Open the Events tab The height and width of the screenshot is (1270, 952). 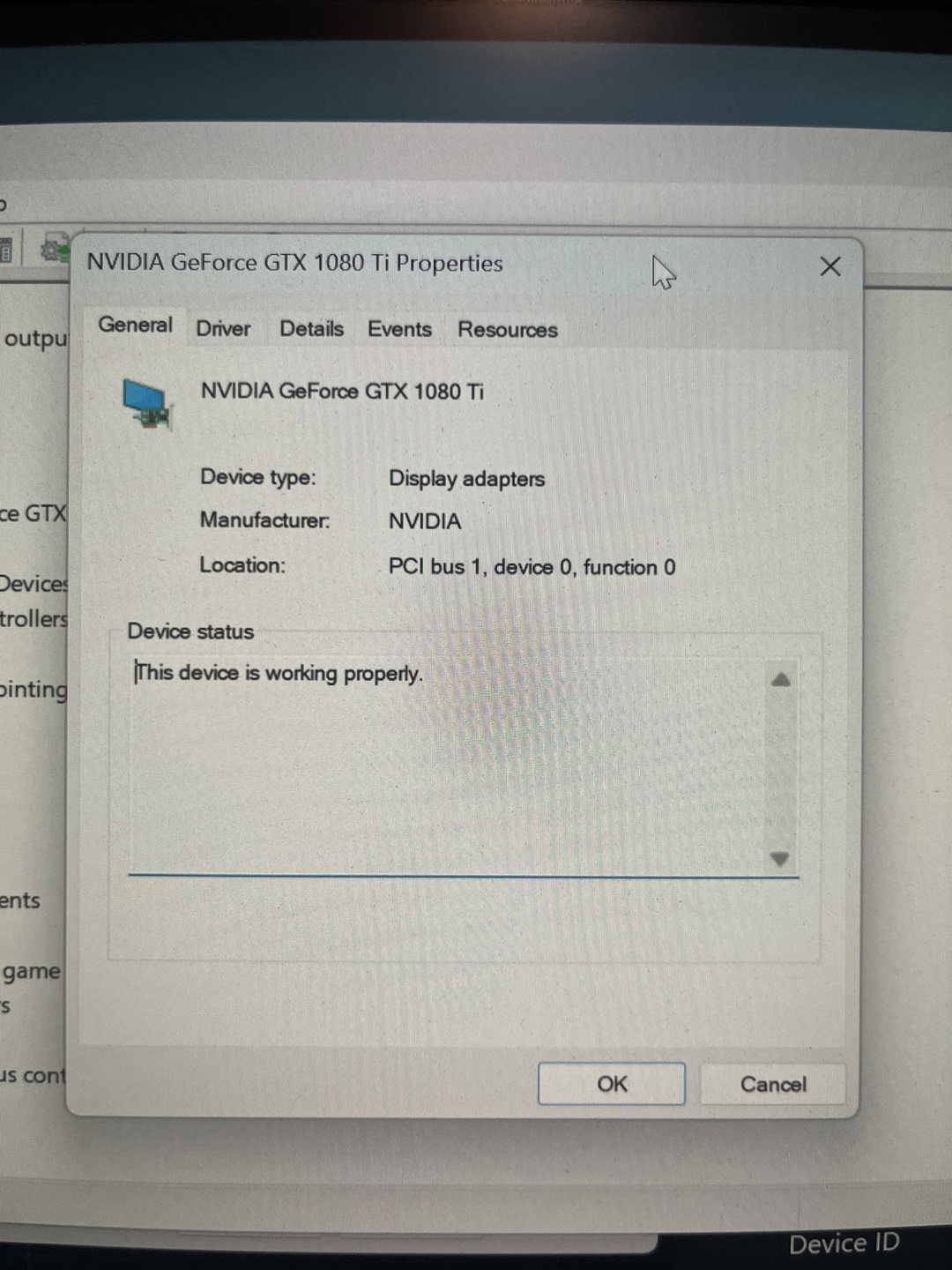(399, 329)
